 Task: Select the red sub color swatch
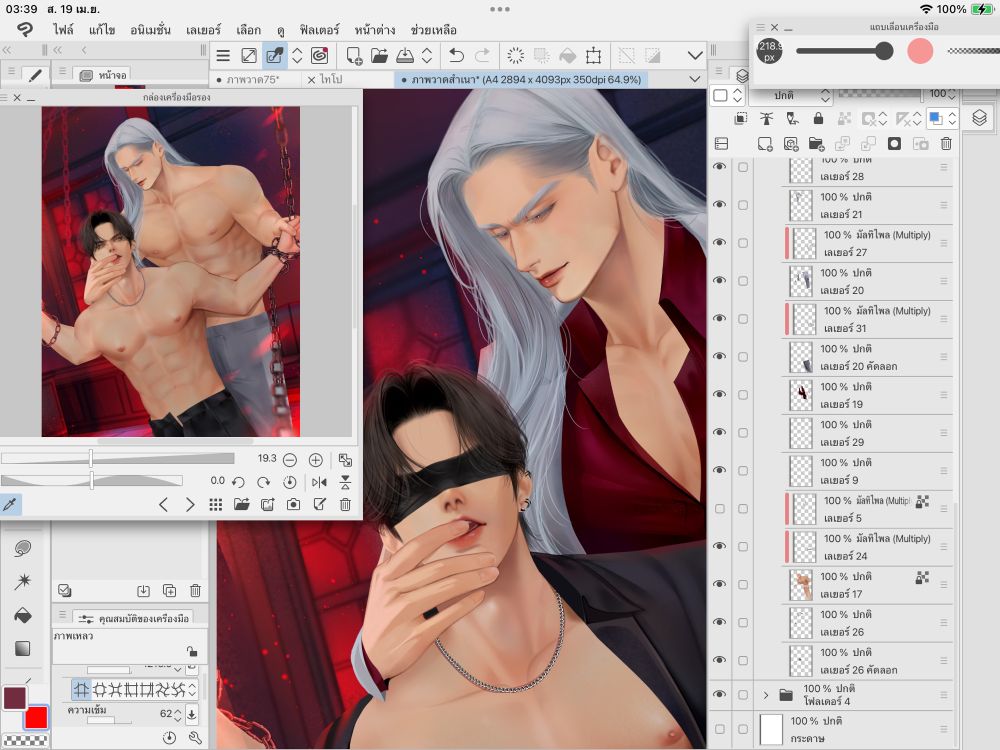(x=37, y=717)
